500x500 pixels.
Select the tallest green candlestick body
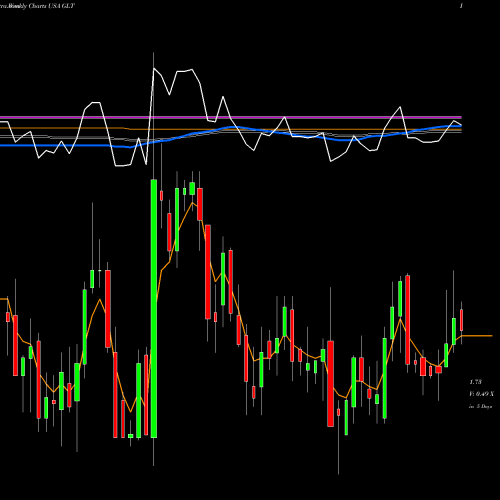pyautogui.click(x=154, y=308)
